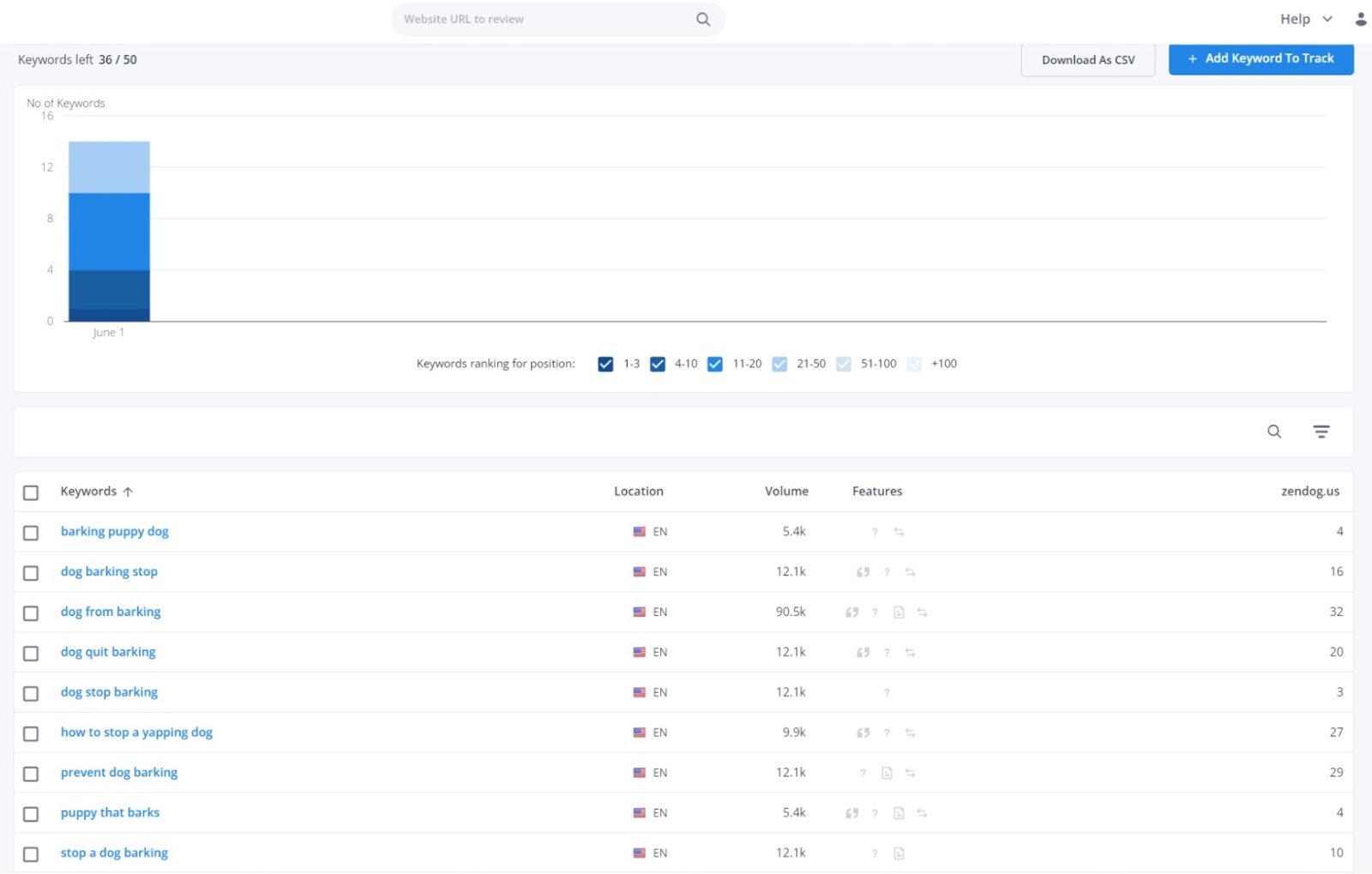Click the table search magnifier icon
Image resolution: width=1372 pixels, height=874 pixels.
pyautogui.click(x=1274, y=431)
